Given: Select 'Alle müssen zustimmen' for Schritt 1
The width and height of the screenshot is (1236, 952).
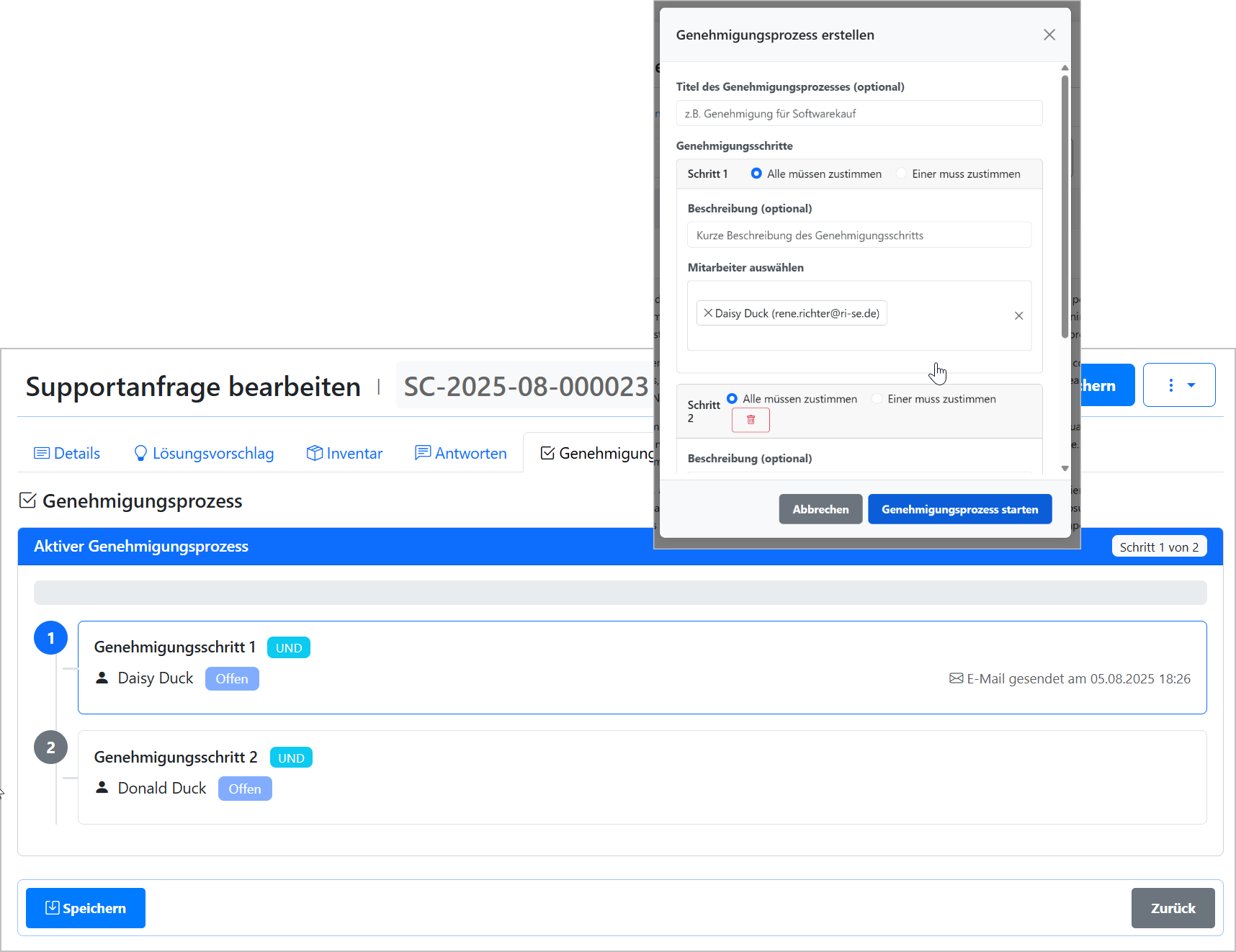Looking at the screenshot, I should point(756,174).
